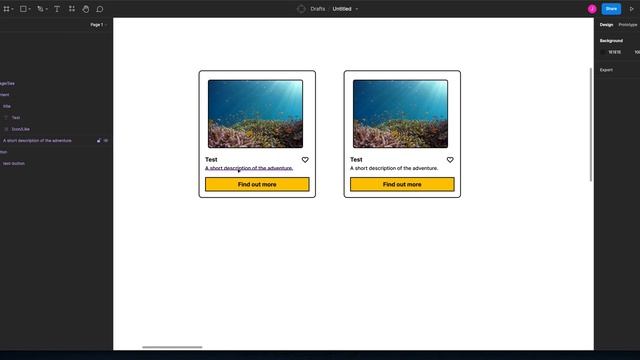
Task: Switch to the Prototype tab
Action: click(x=628, y=25)
